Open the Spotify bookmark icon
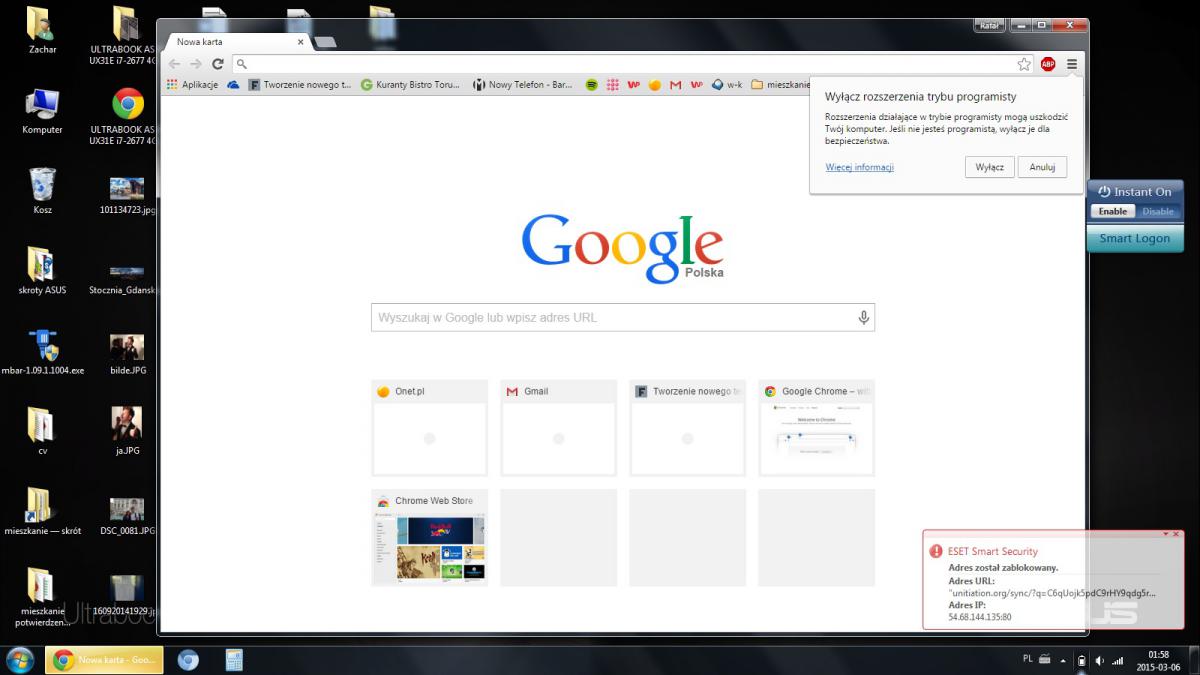 coord(592,85)
